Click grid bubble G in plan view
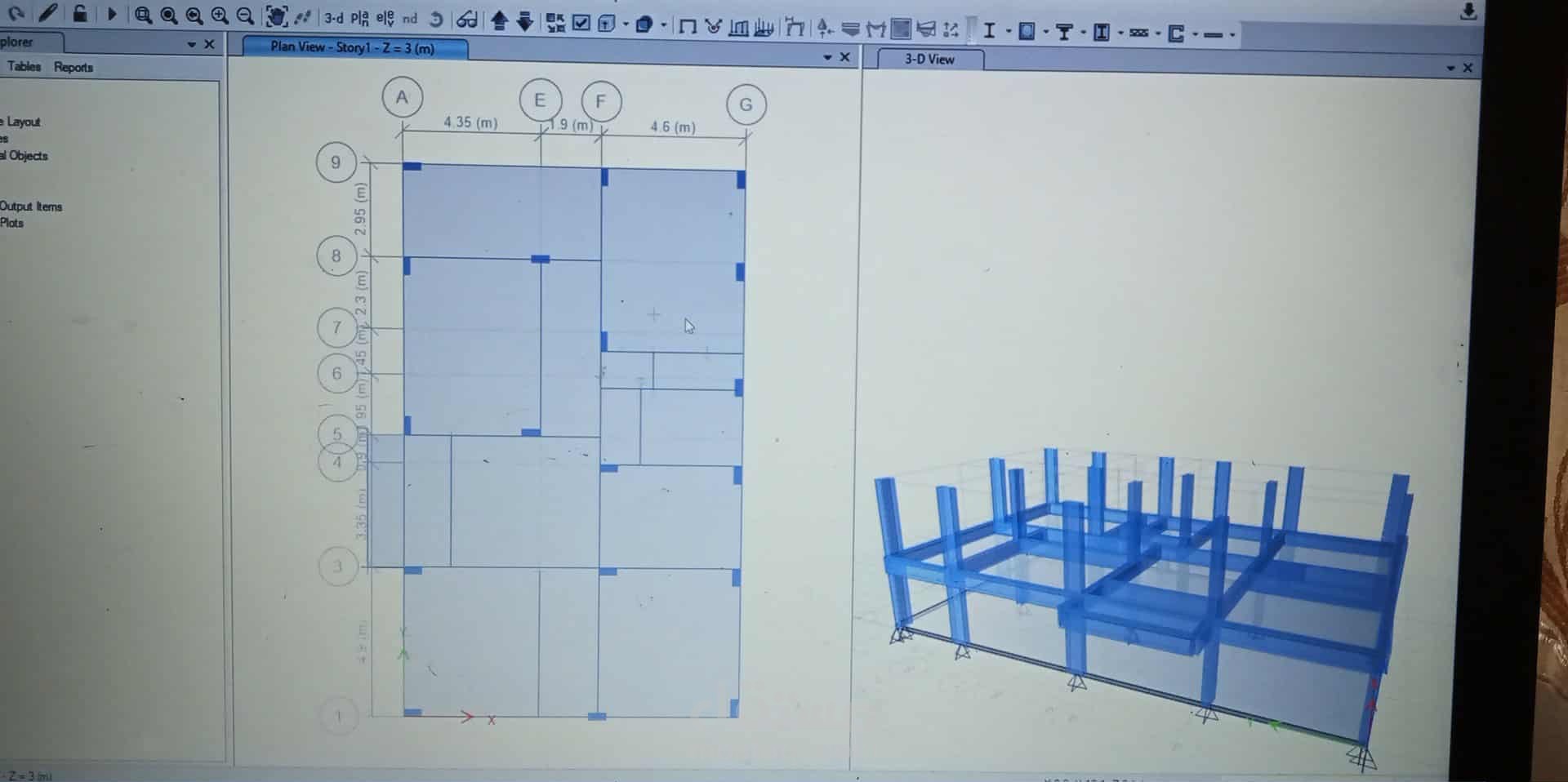 pos(746,104)
